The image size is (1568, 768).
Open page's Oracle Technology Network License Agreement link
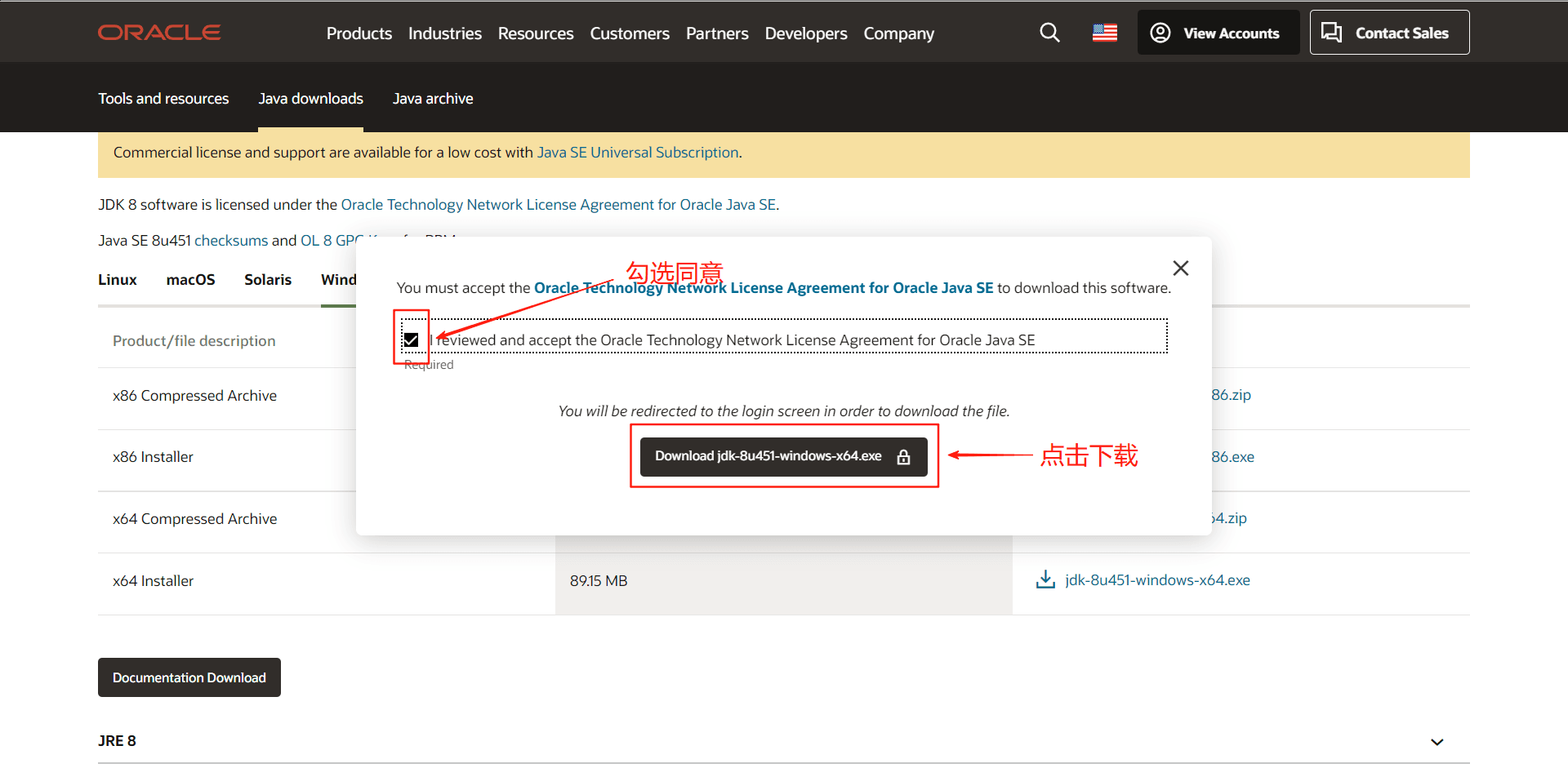coord(559,205)
